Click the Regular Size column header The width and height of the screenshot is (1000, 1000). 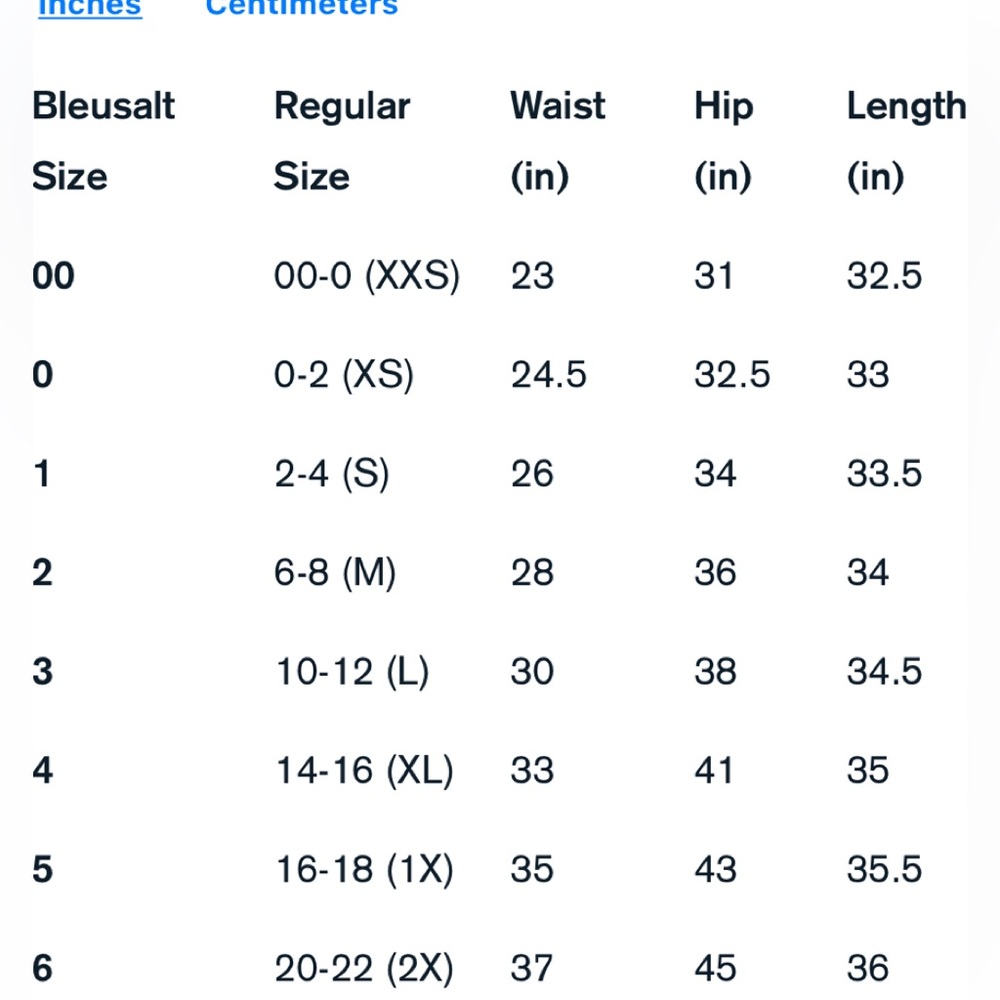click(x=342, y=141)
